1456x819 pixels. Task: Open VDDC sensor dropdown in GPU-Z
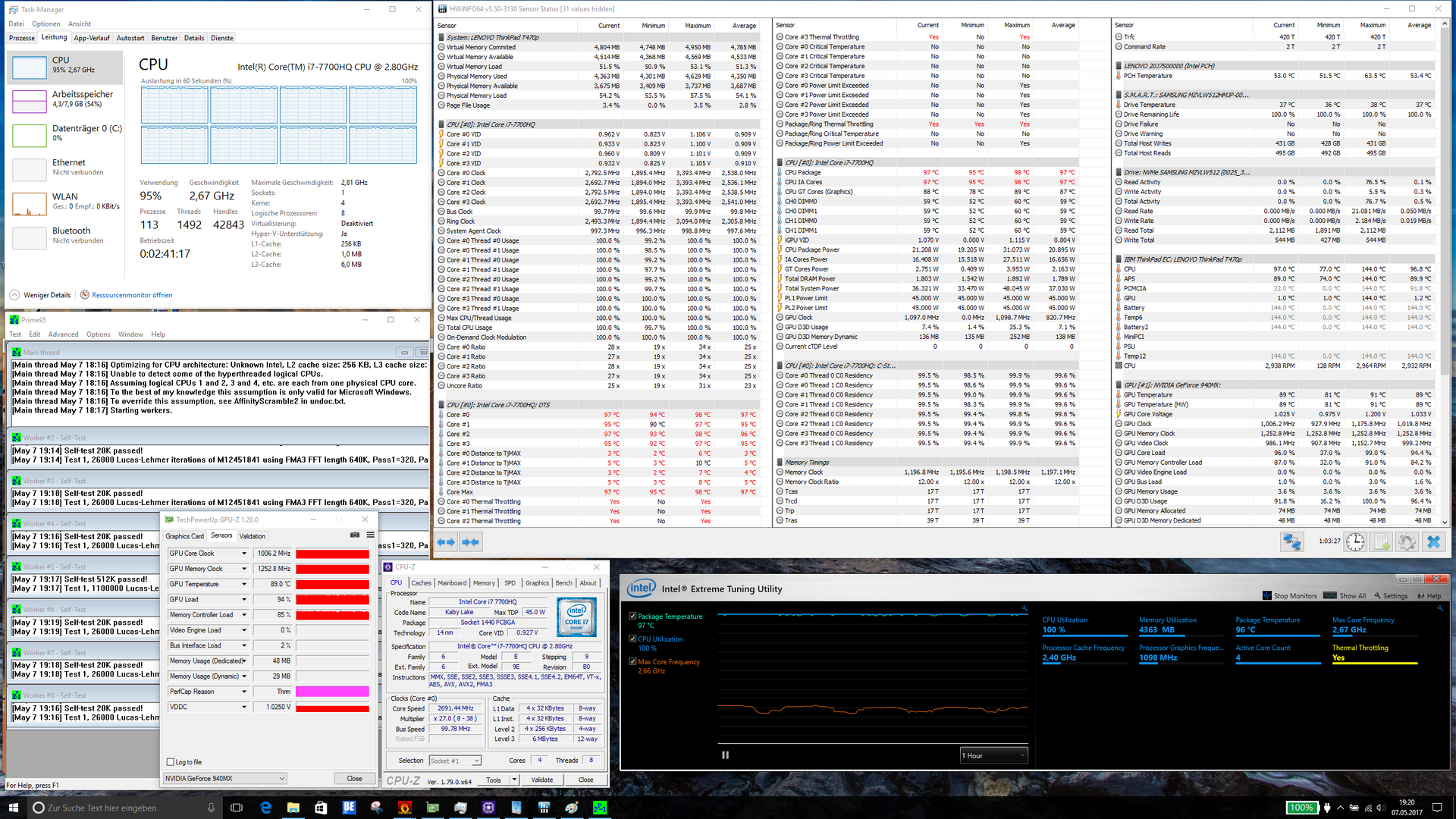pyautogui.click(x=244, y=707)
